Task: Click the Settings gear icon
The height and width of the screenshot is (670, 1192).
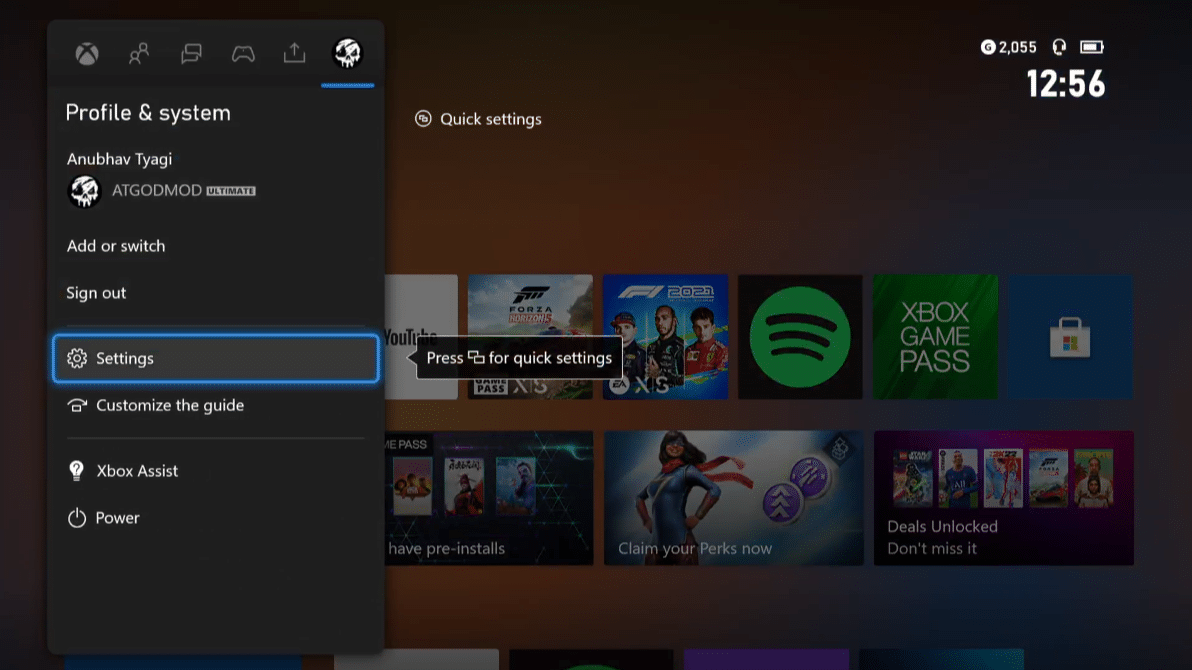Action: tap(77, 358)
